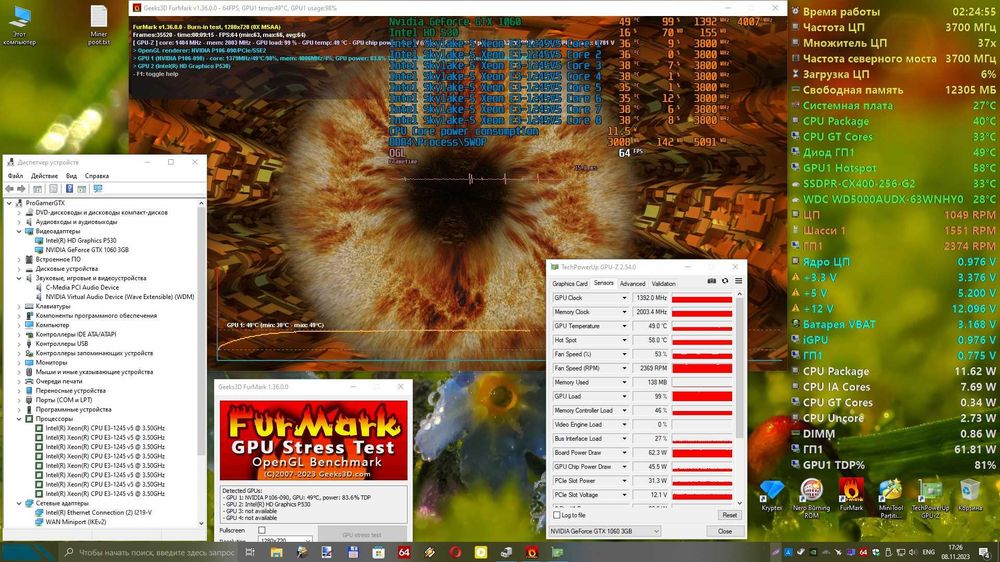The image size is (1000, 562).
Task: Collapse Процессоры tree node
Action: pos(19,418)
